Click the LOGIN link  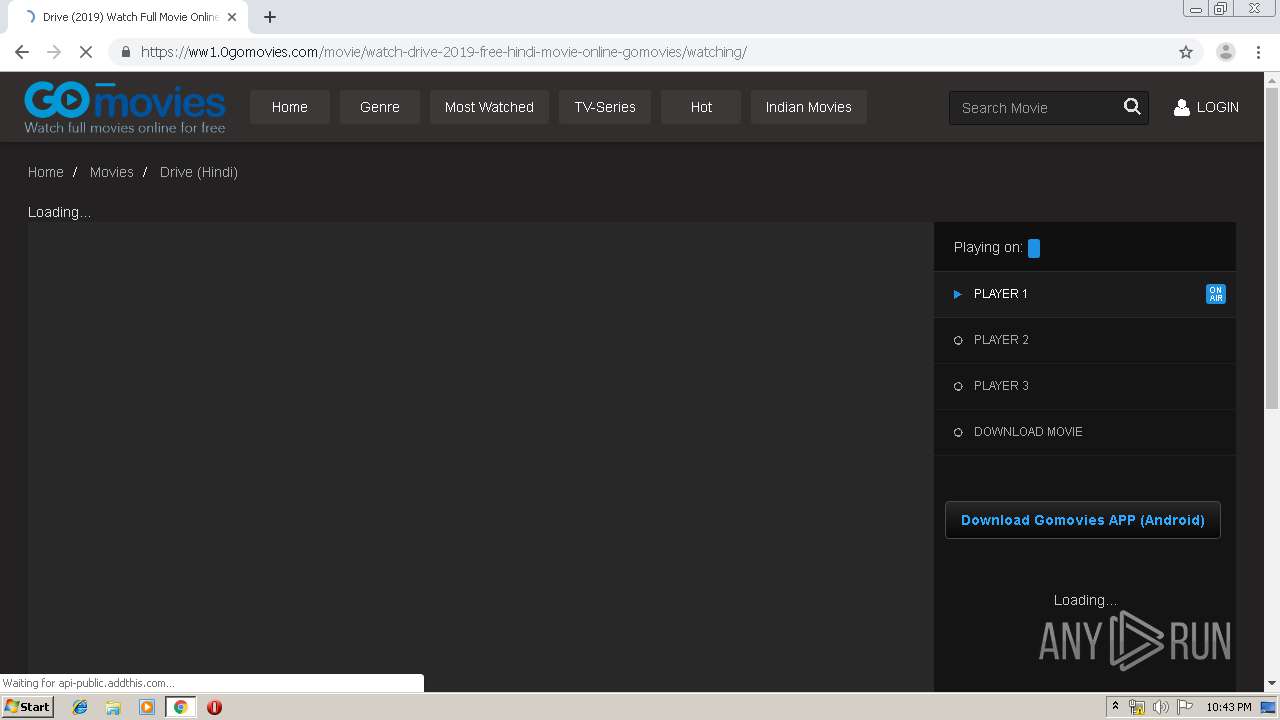(1217, 107)
